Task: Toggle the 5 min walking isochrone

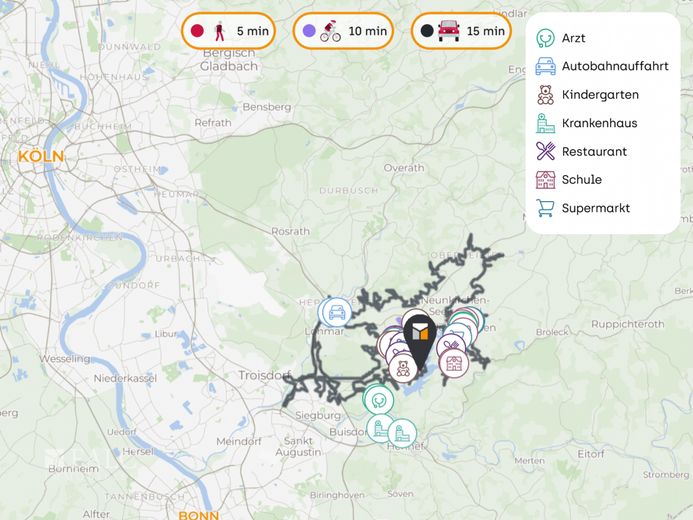Action: pyautogui.click(x=228, y=31)
